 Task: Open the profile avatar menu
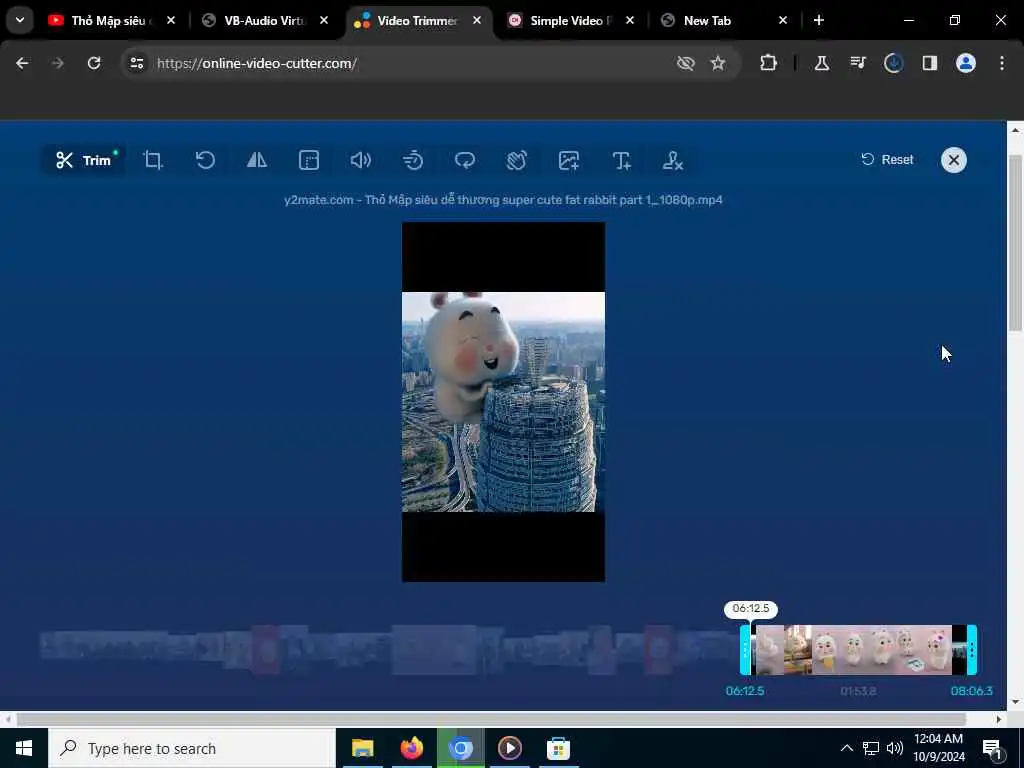tap(966, 63)
